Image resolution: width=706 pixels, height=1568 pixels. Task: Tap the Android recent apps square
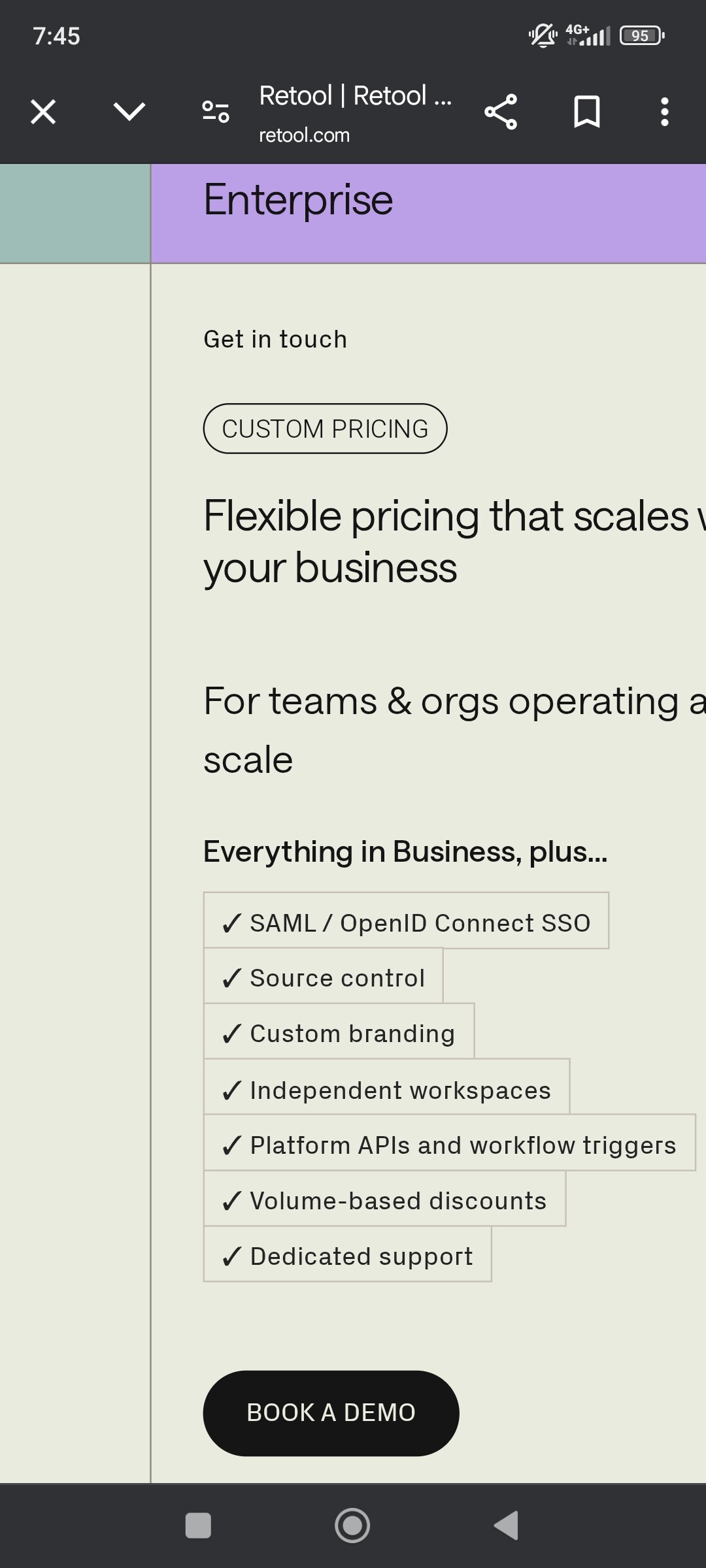198,1526
